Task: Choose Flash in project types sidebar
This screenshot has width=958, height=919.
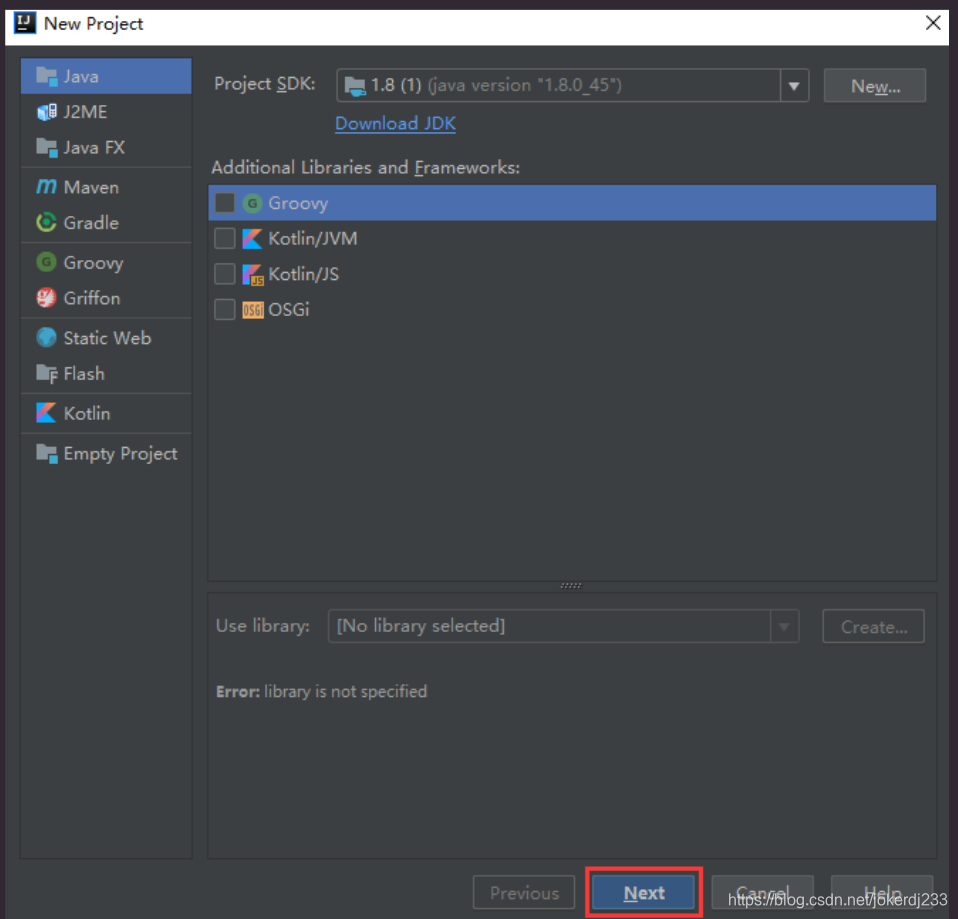Action: pyautogui.click(x=106, y=373)
